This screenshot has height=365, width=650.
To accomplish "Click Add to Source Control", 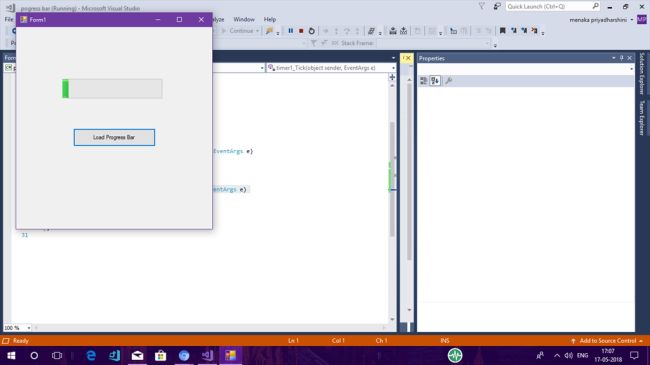I will (607, 341).
